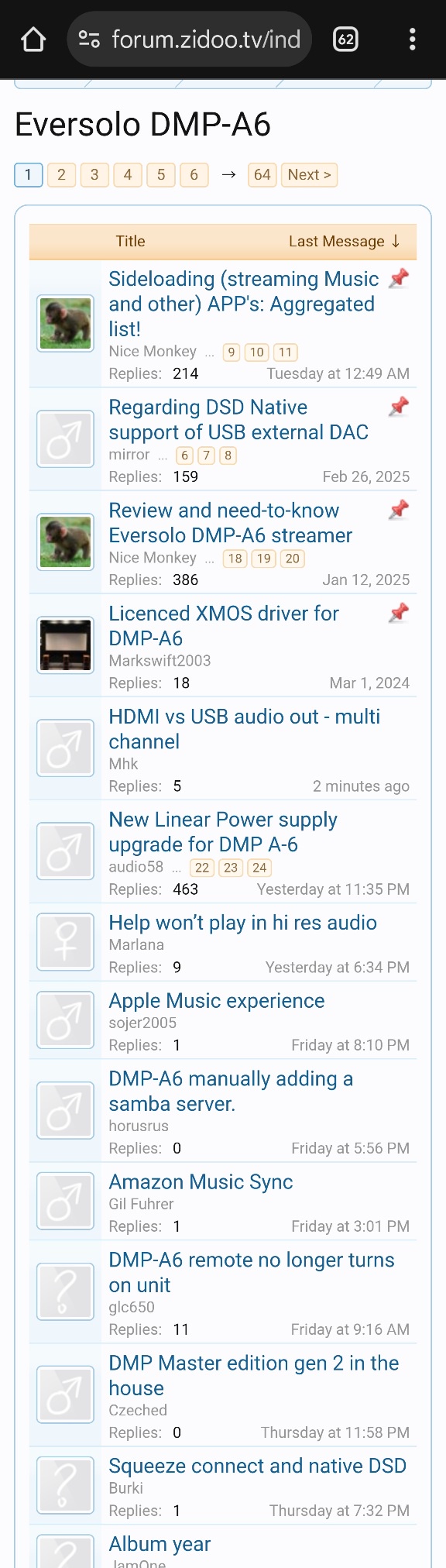Click the Next > pagination button
Viewport: 446px width, 1568px height.
[x=310, y=175]
